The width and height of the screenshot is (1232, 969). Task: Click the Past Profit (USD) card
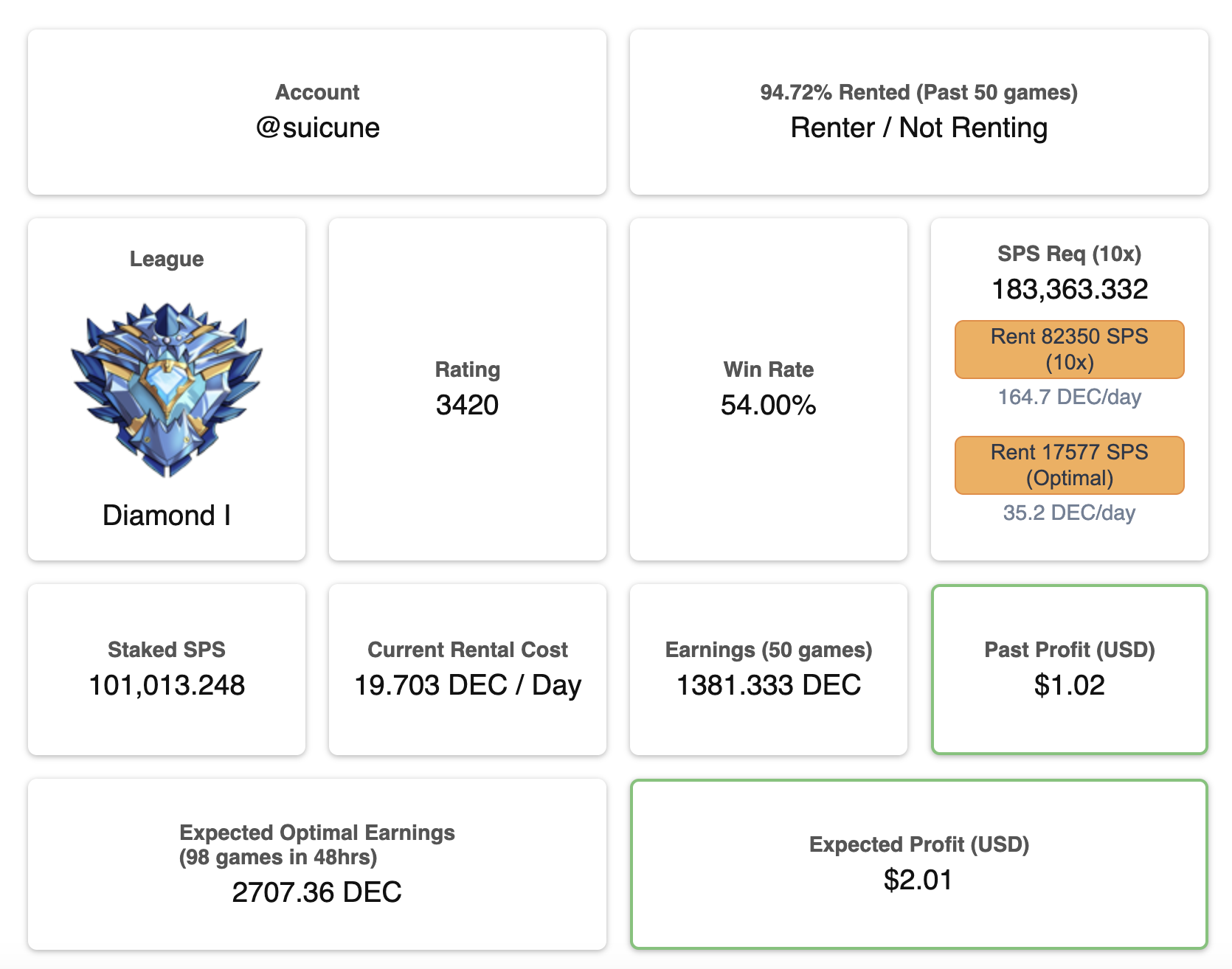pyautogui.click(x=1070, y=670)
